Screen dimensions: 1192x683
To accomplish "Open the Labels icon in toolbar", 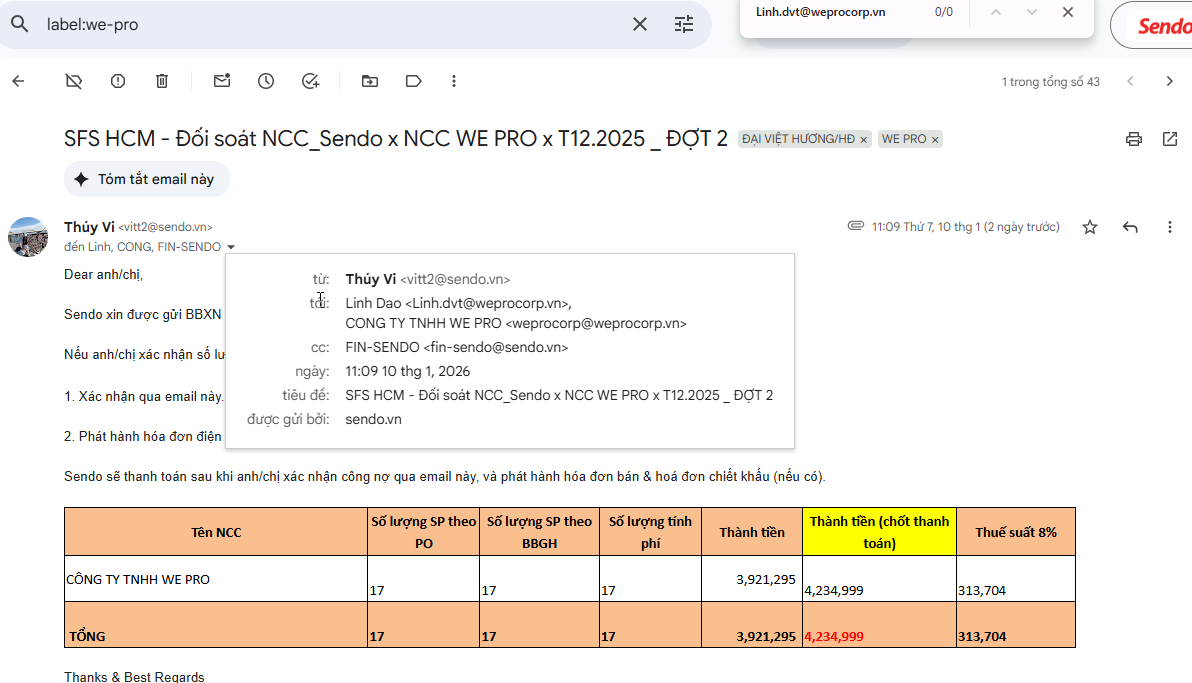I will 414,81.
